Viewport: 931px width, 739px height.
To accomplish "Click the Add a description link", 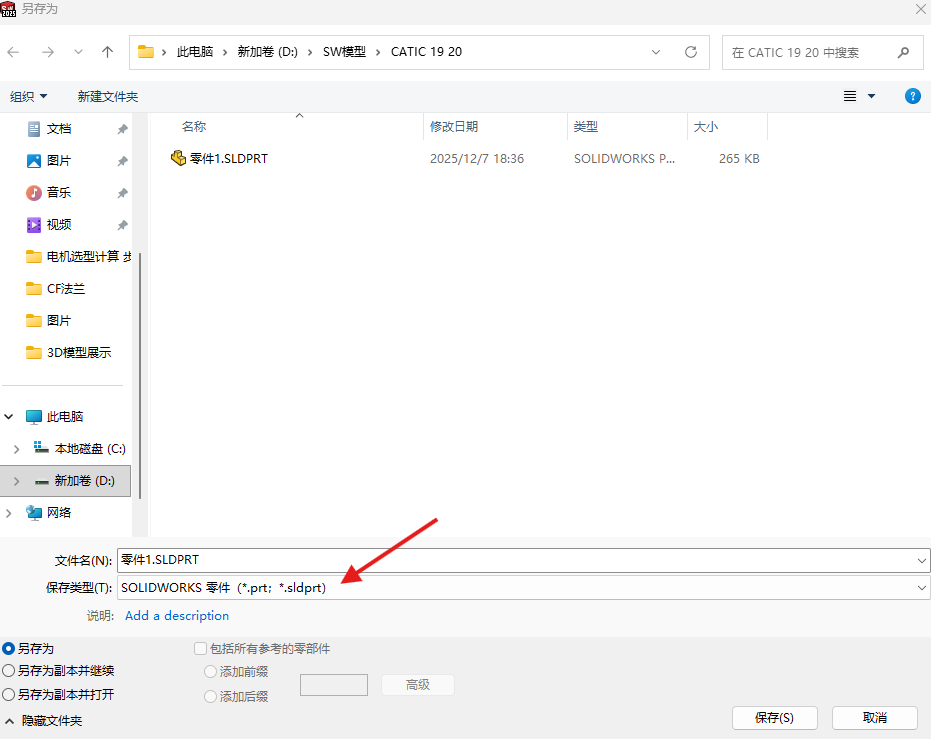I will coord(177,616).
